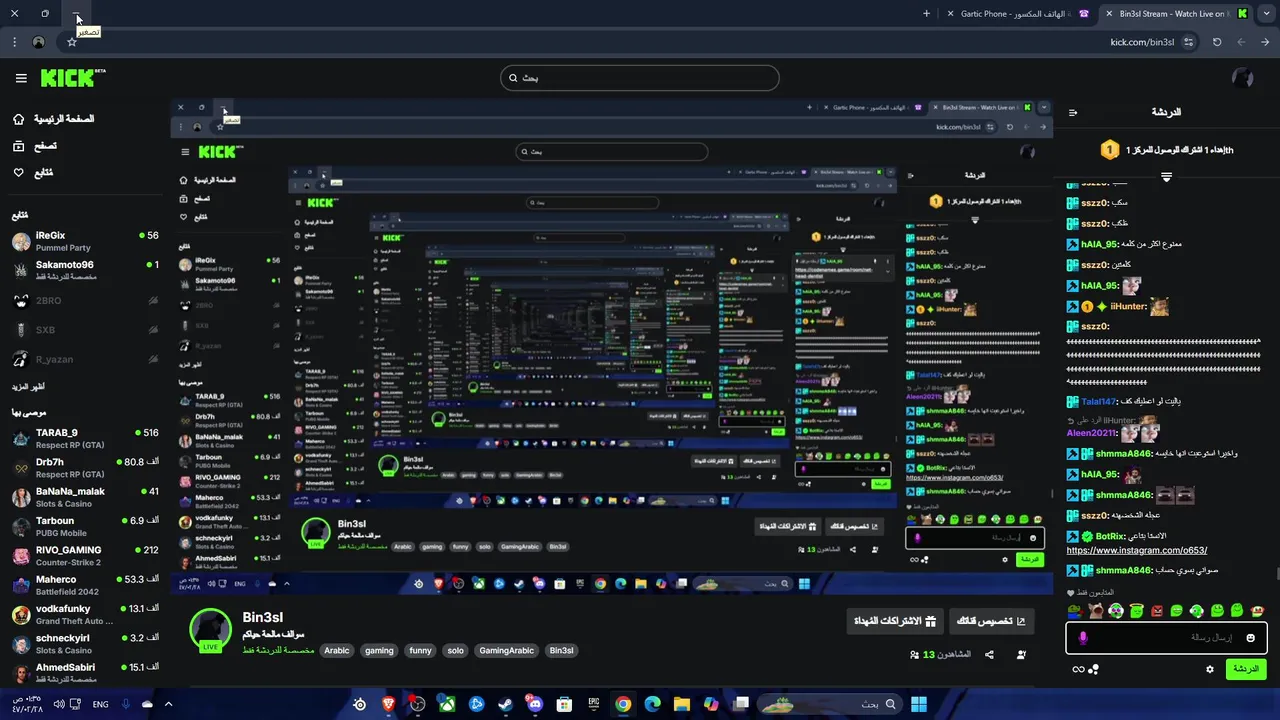Screen dimensions: 1280x720
Task: Open the Following sidebar link
Action: click(32, 172)
